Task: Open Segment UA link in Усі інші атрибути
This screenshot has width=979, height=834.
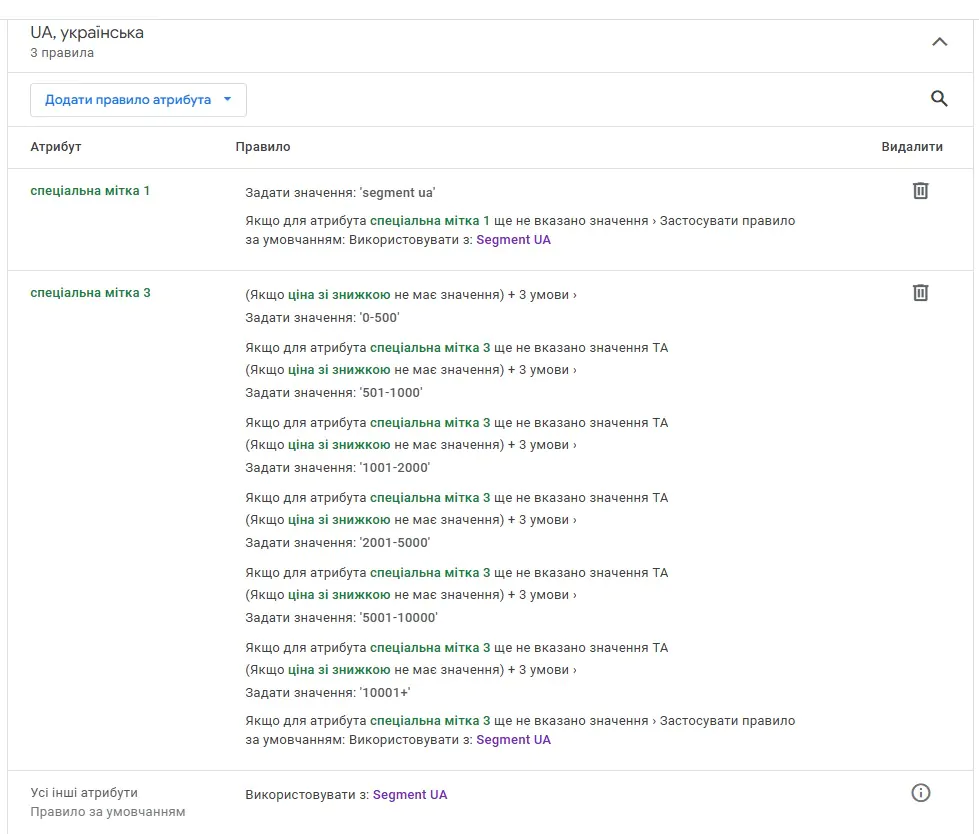Action: coord(410,795)
